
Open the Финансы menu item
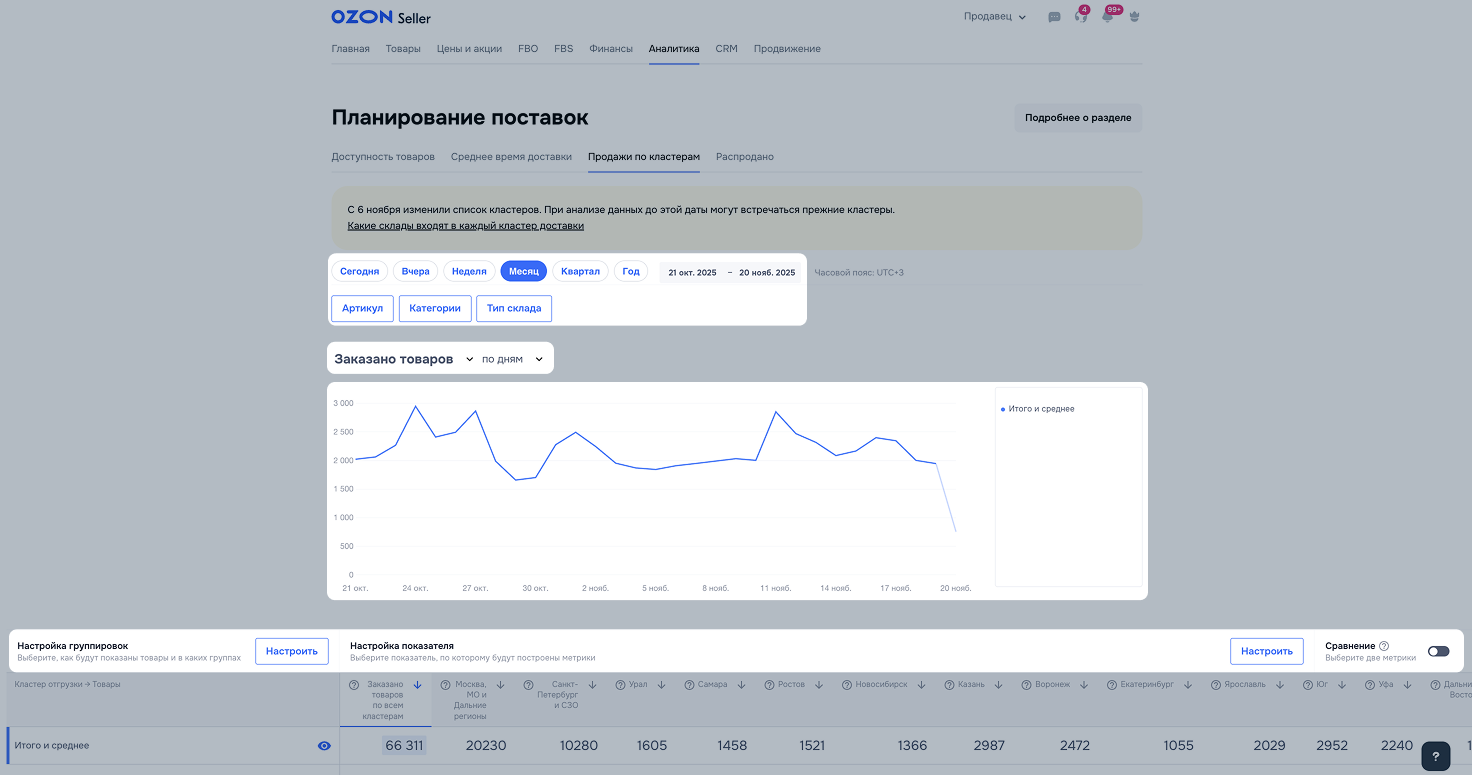click(610, 49)
